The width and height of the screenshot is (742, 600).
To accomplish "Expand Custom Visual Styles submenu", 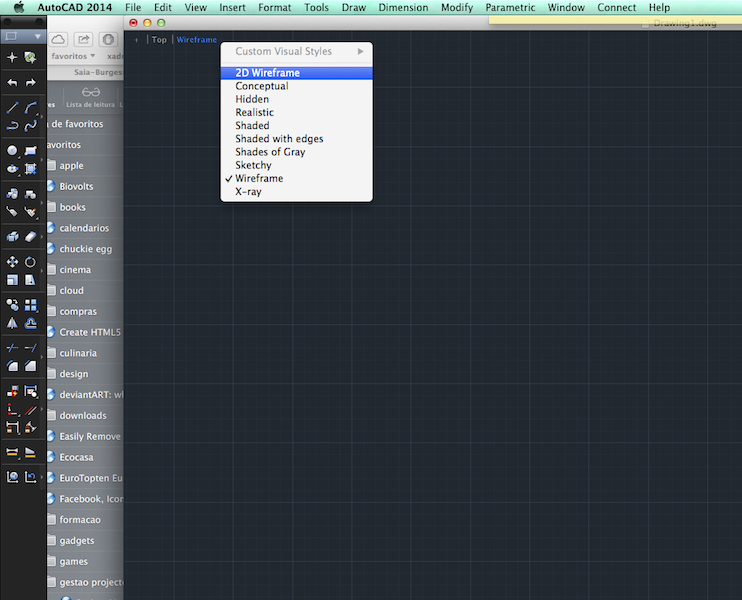I will click(297, 51).
